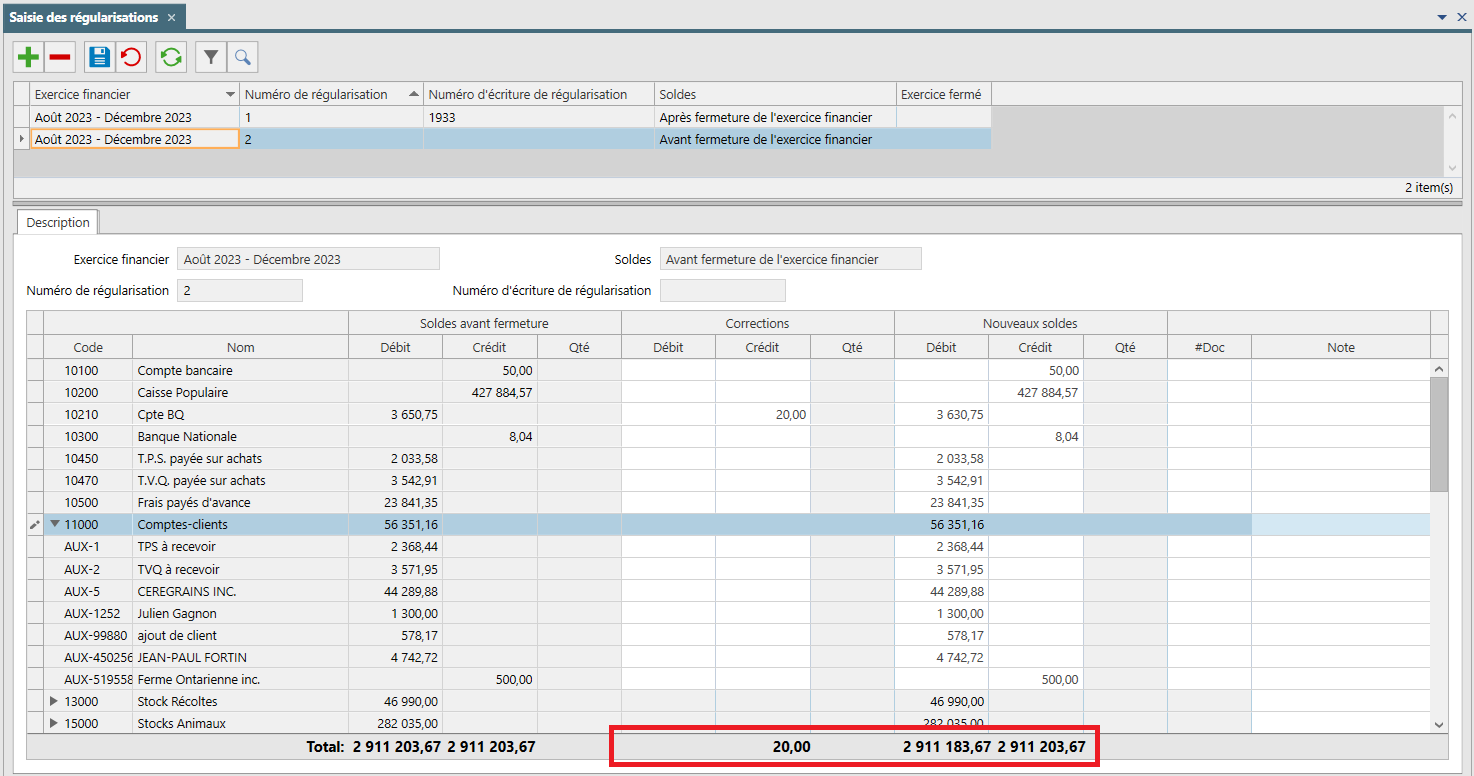Click the #Doc column header
This screenshot has height=776, width=1474.
[x=1209, y=347]
